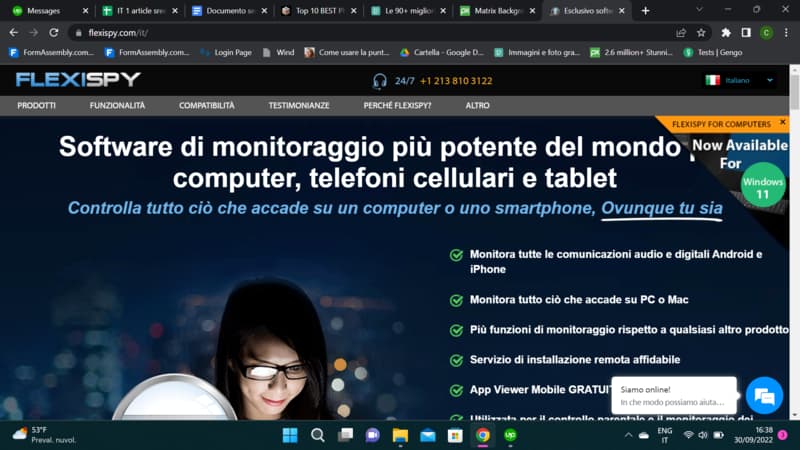This screenshot has height=450, width=800.
Task: Open File Explorer from taskbar
Action: (x=401, y=435)
